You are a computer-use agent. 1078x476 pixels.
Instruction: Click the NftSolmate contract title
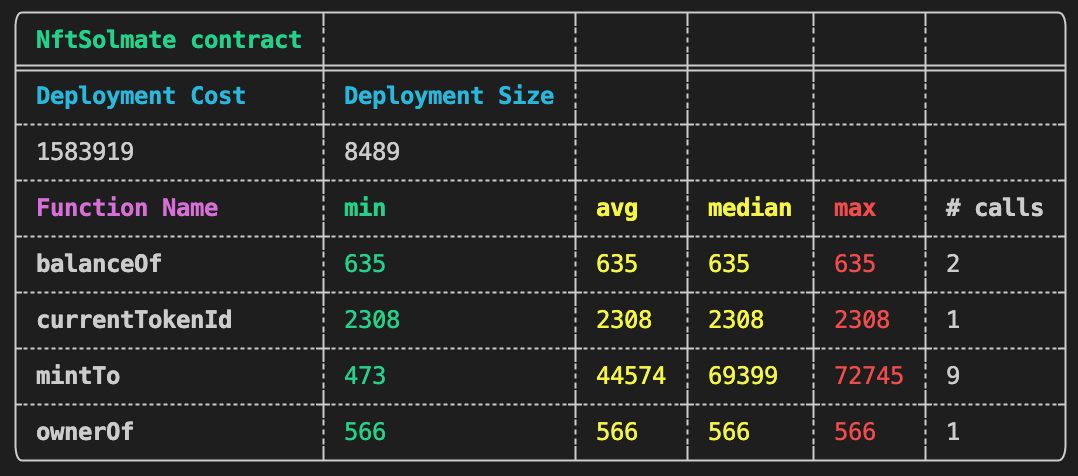pos(168,40)
